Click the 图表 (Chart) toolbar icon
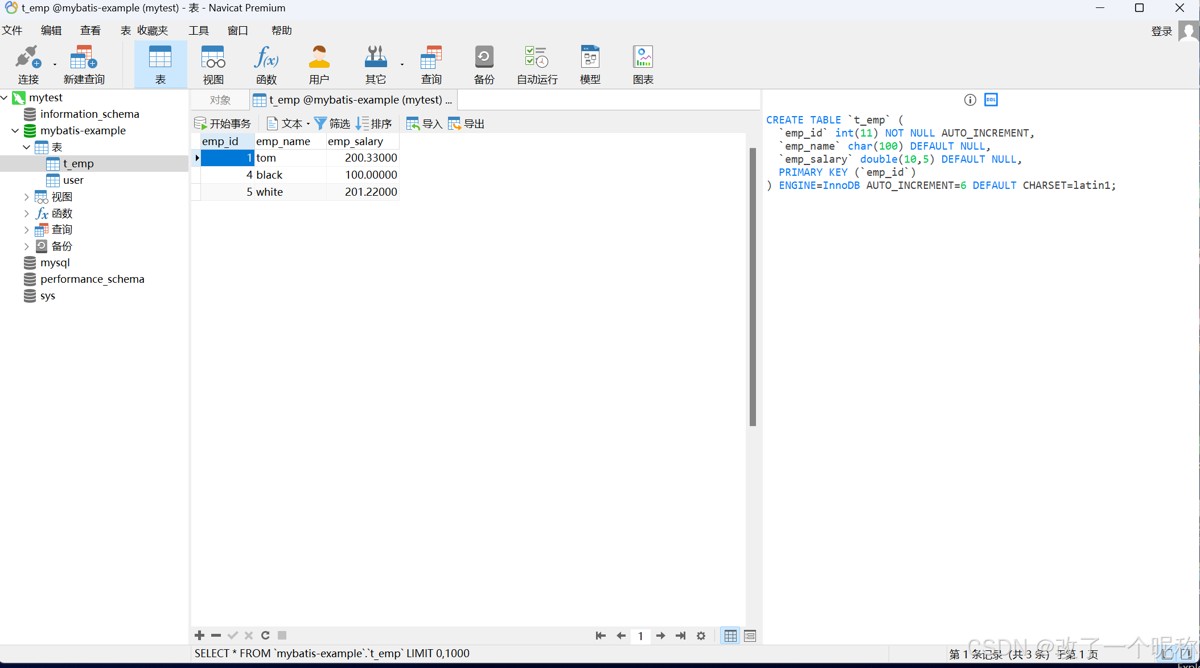 (643, 64)
